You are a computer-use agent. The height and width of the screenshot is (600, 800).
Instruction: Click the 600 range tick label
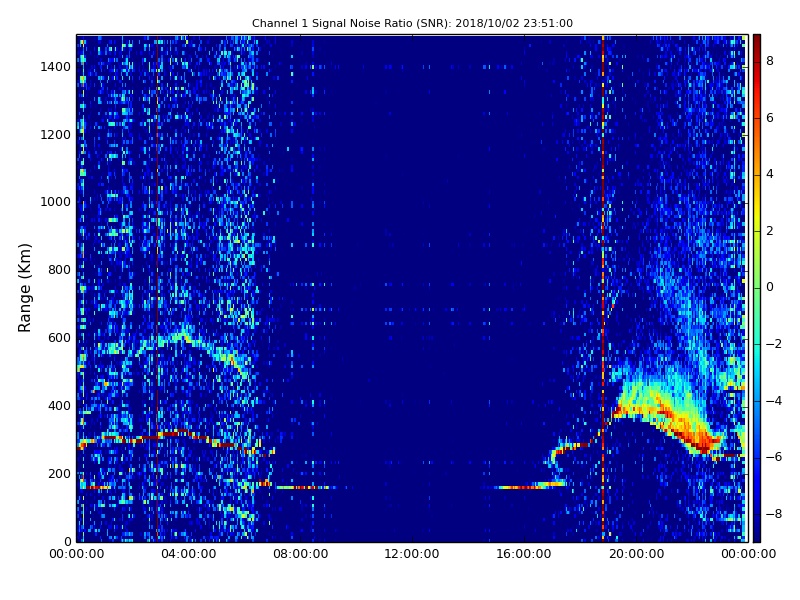(59, 338)
